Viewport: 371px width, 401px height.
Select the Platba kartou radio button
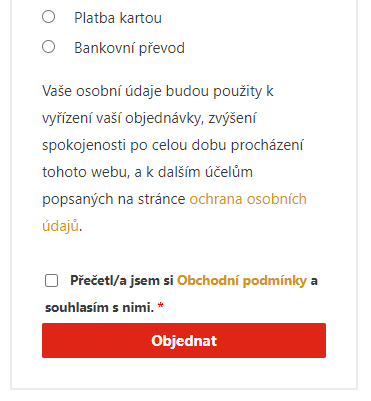tap(49, 17)
